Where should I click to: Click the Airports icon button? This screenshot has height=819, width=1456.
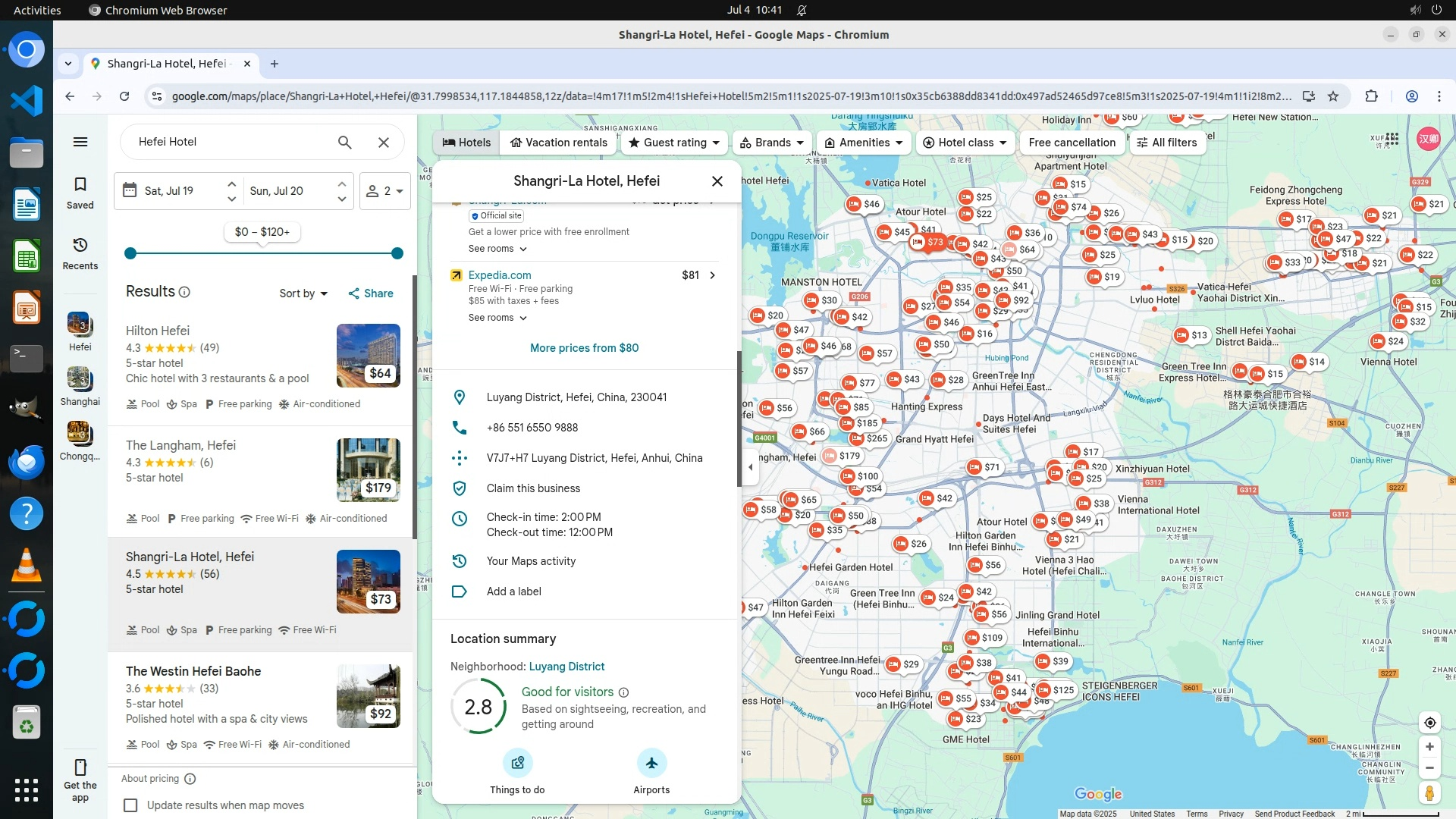click(651, 763)
